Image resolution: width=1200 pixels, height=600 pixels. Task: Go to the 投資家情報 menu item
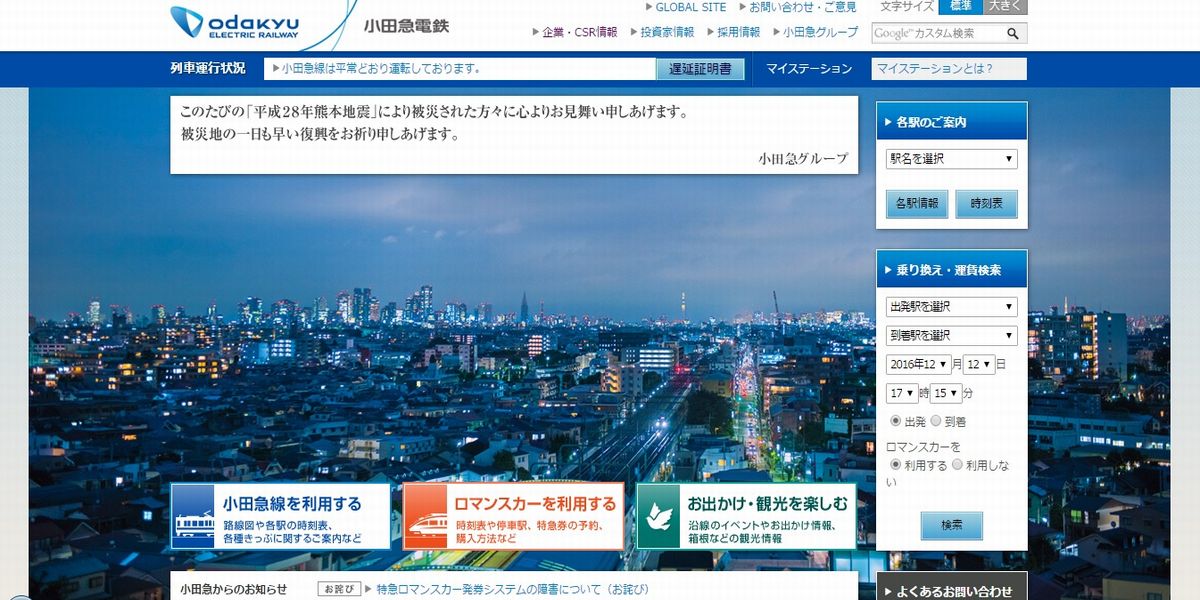click(667, 32)
